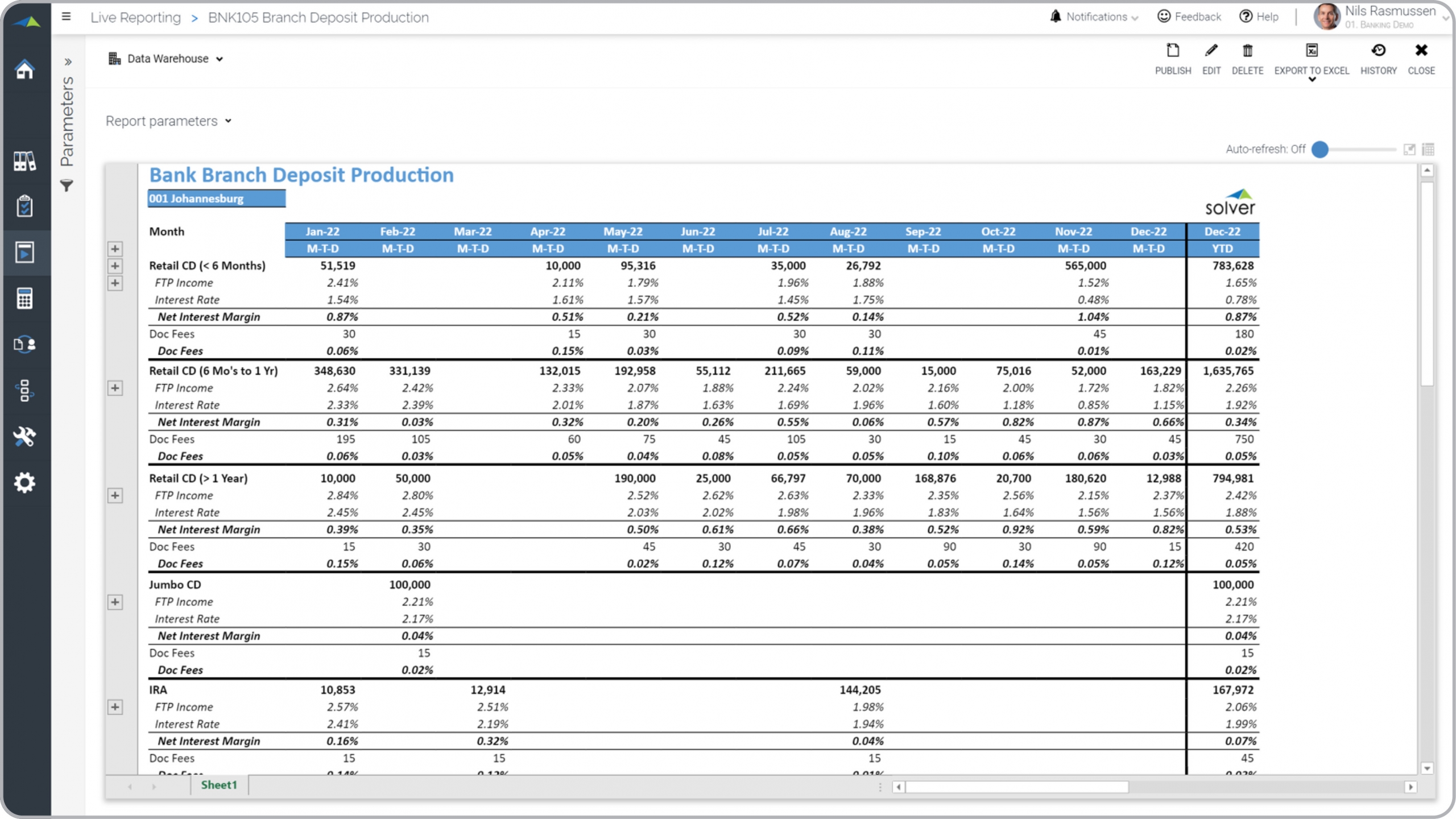This screenshot has height=819, width=1456.
Task: Click the settings gear sidebar icon
Action: pyautogui.click(x=24, y=483)
